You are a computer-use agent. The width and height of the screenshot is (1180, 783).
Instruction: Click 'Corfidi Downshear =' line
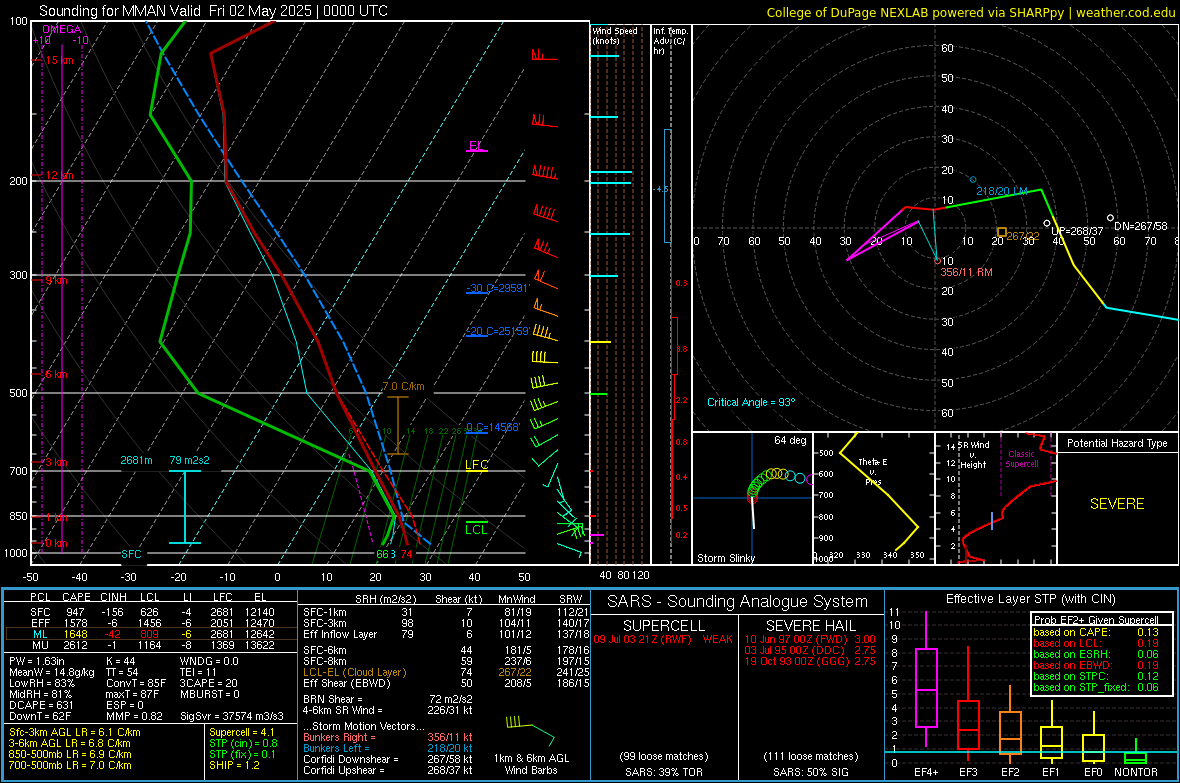[x=388, y=760]
